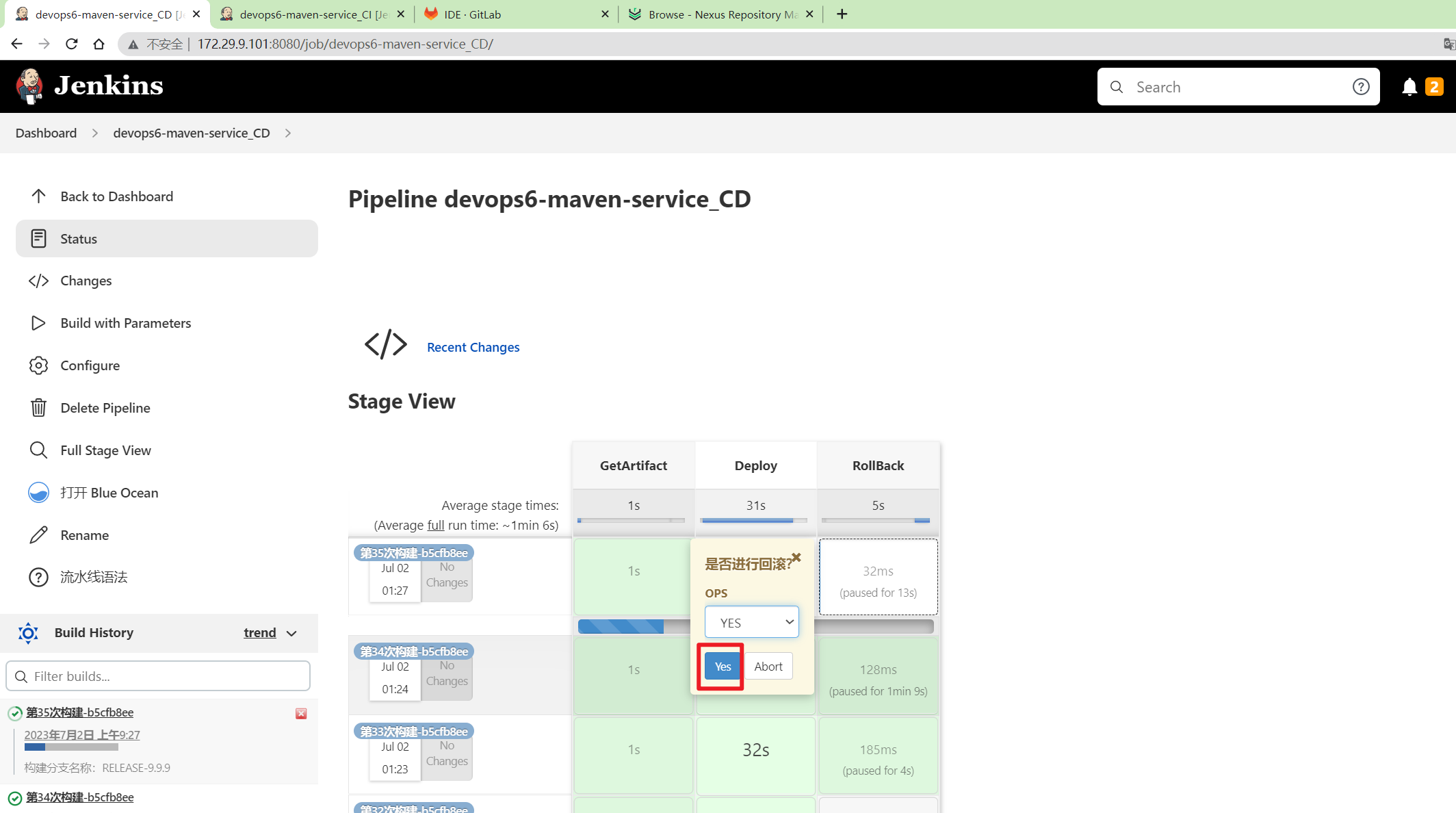Expand breadcrumb chevron after Dashboard
The image size is (1456, 813).
pos(95,133)
